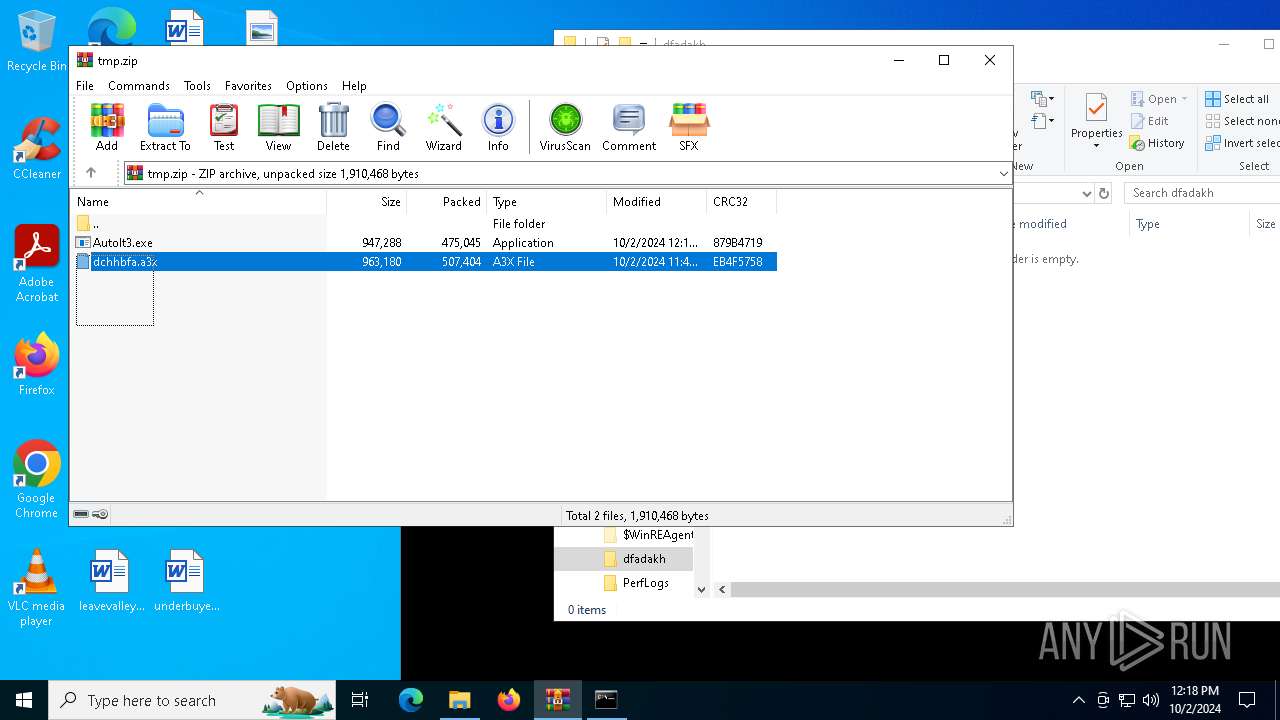Open the Recycle Bin desktop icon
Screen dimensions: 1280x720
click(37, 41)
